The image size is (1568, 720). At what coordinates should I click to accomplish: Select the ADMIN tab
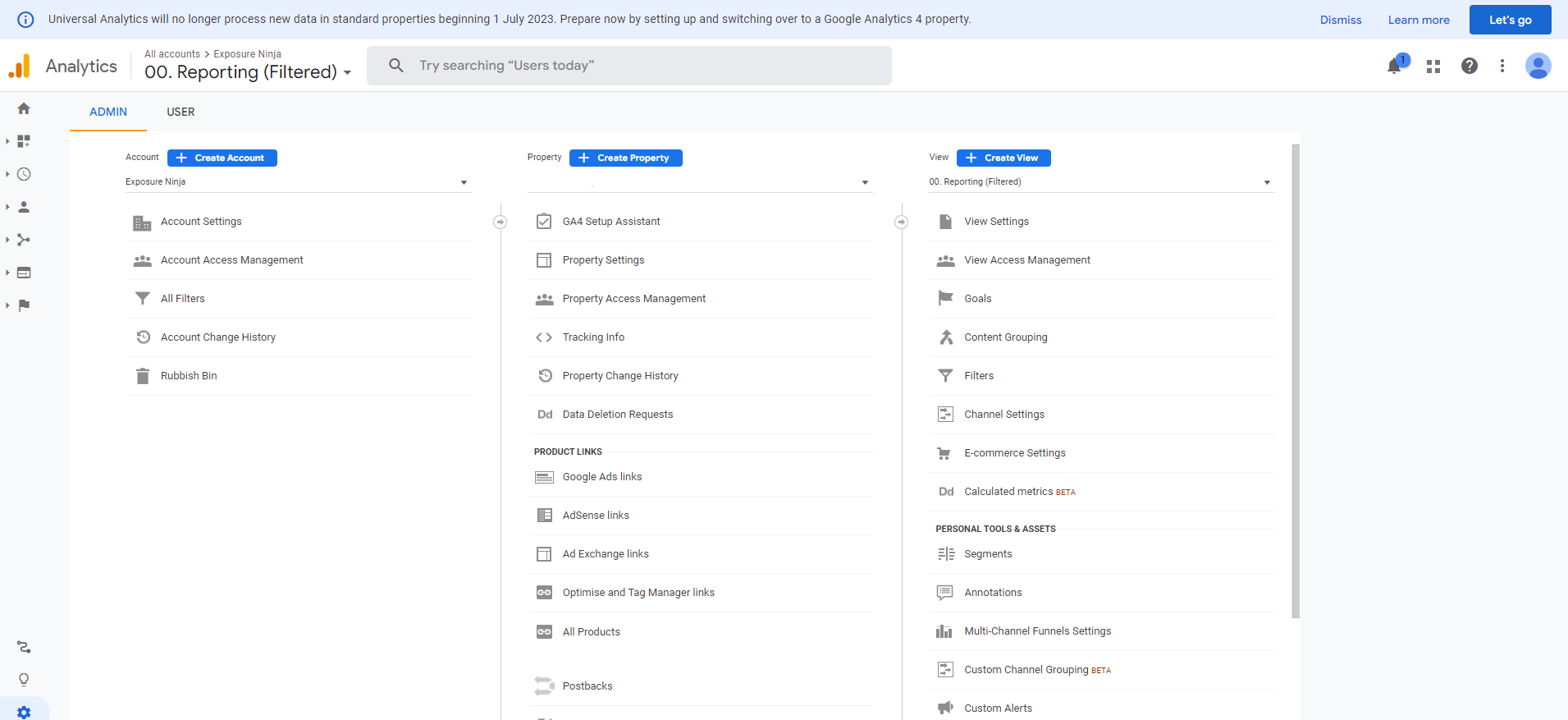108,112
